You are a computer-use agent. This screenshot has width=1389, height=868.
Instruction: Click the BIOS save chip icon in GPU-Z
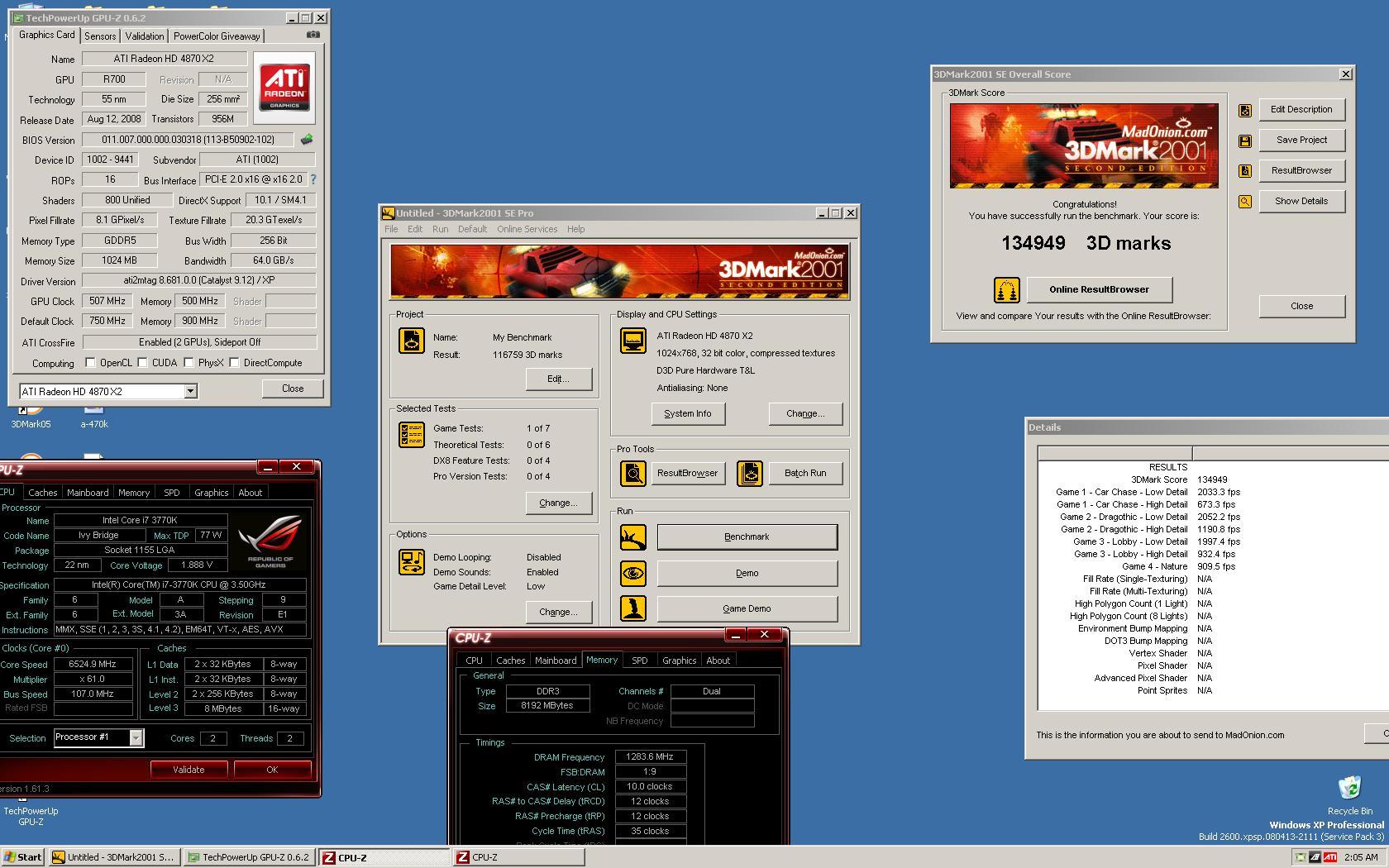point(307,140)
